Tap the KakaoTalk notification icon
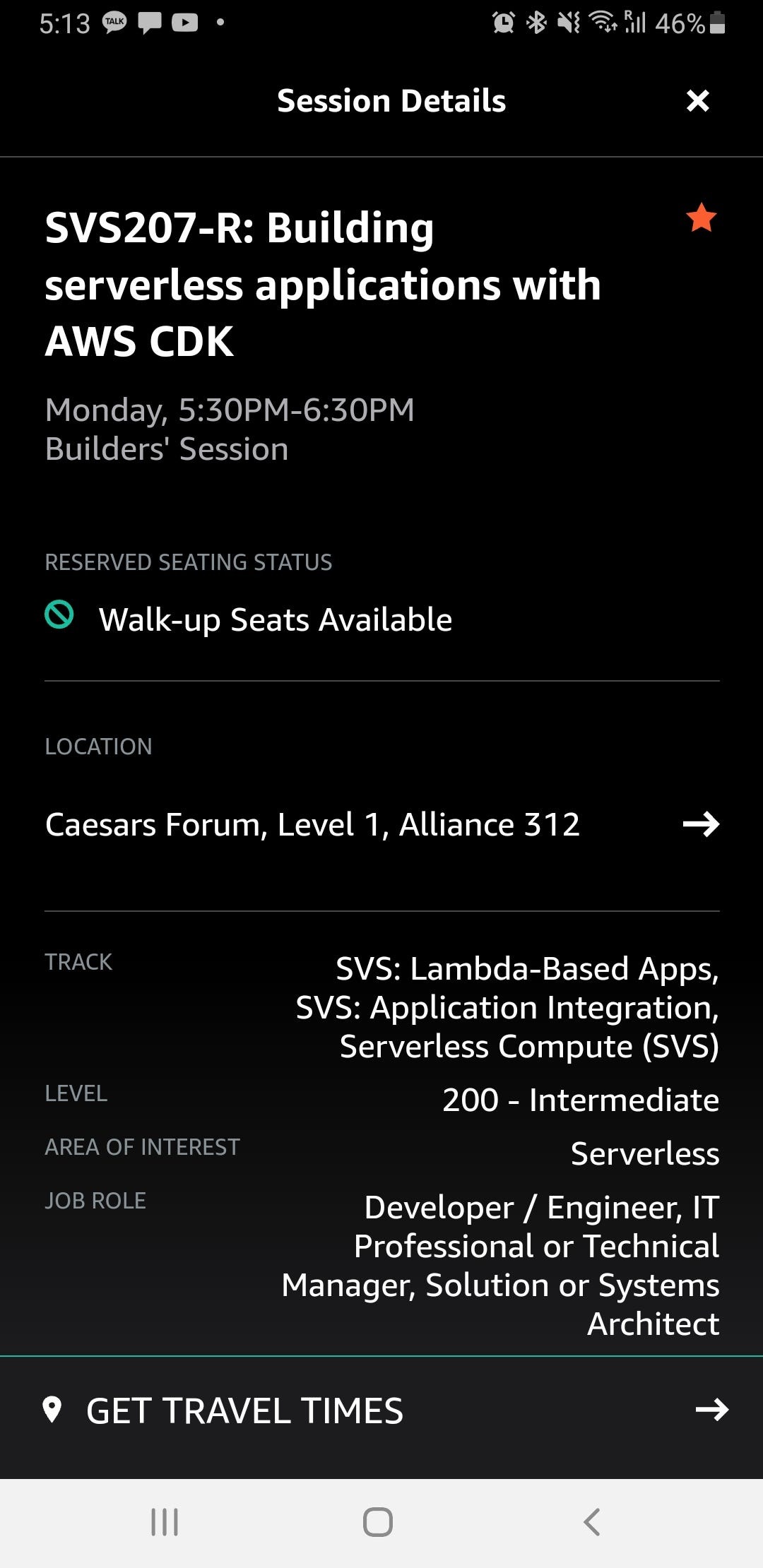Screen dimensions: 763x1568 click(x=114, y=23)
